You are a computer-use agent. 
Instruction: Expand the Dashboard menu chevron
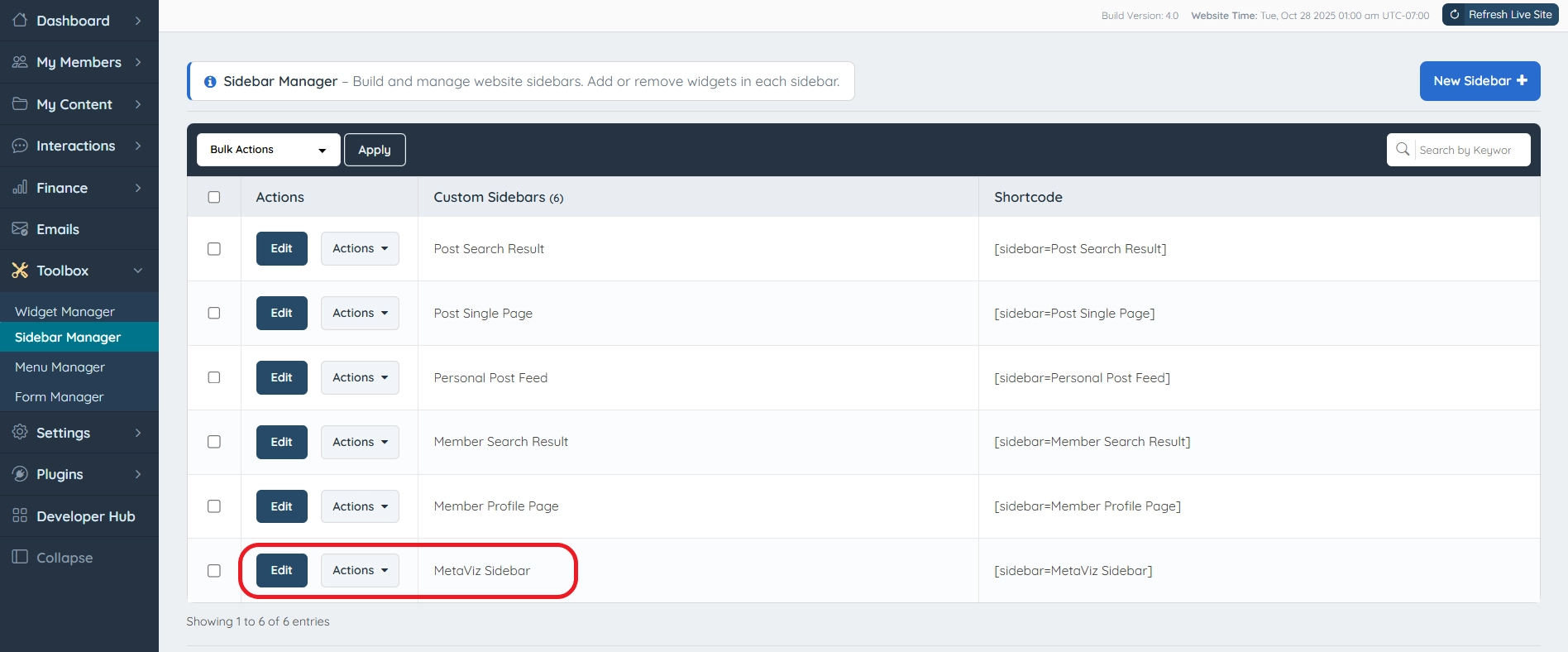138,21
